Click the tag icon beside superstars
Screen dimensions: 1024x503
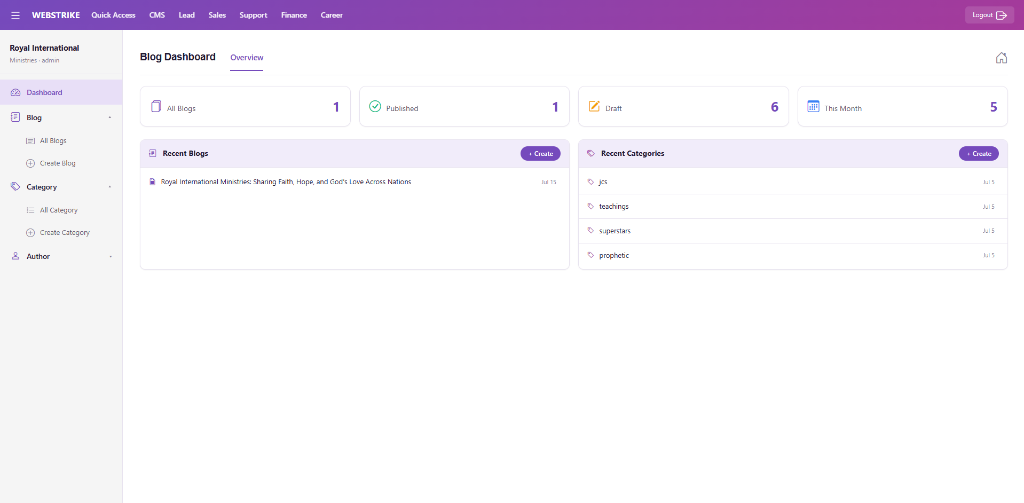point(591,231)
